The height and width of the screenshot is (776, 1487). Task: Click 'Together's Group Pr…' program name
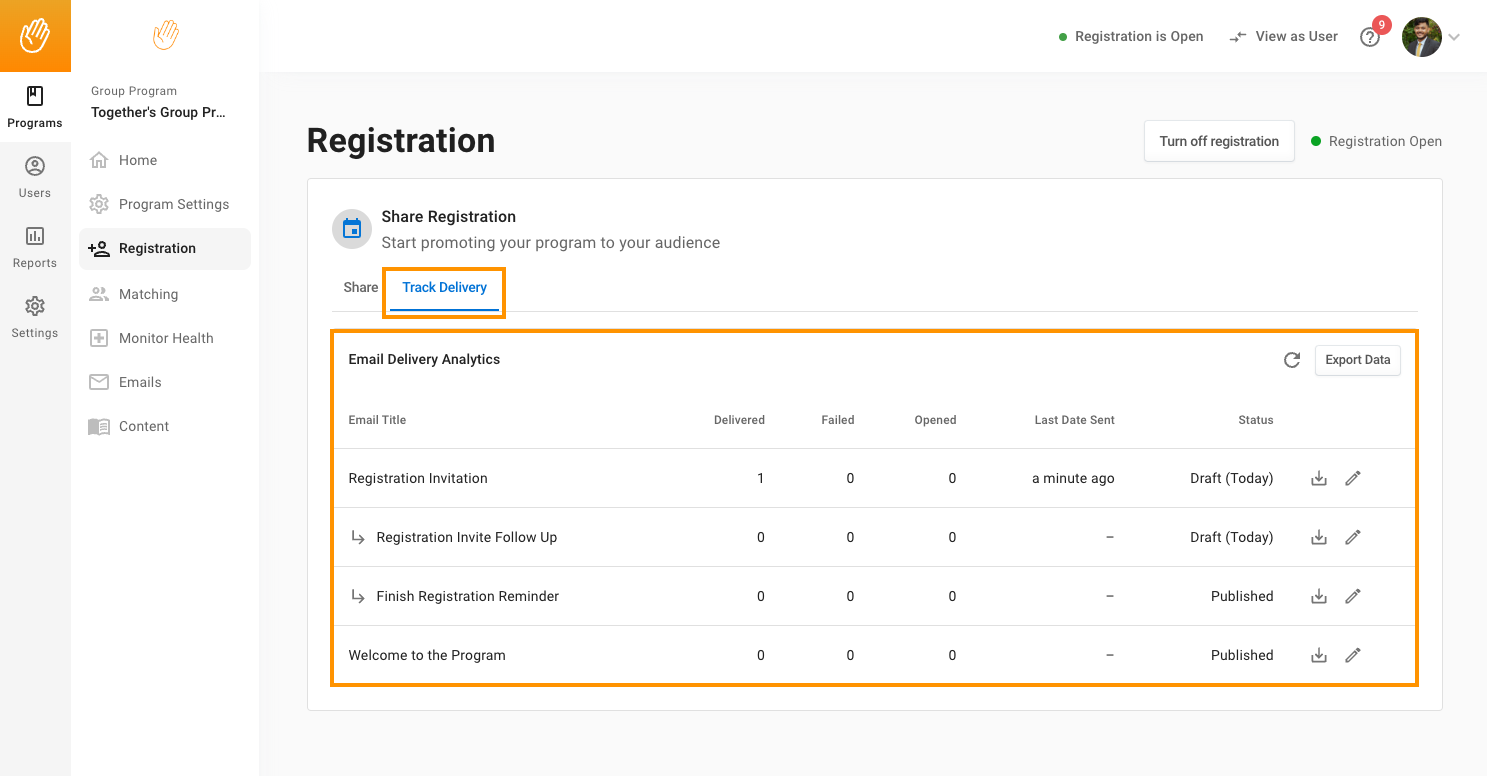(x=158, y=112)
